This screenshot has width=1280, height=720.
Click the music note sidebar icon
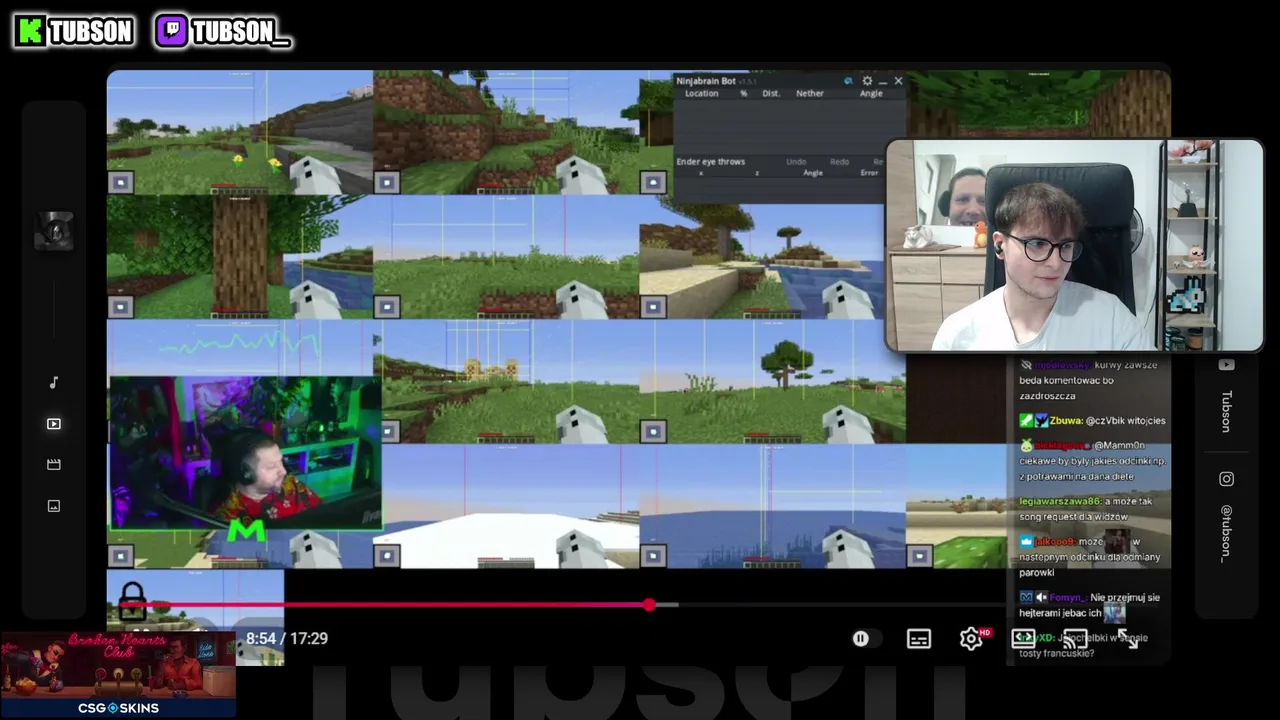[x=54, y=382]
